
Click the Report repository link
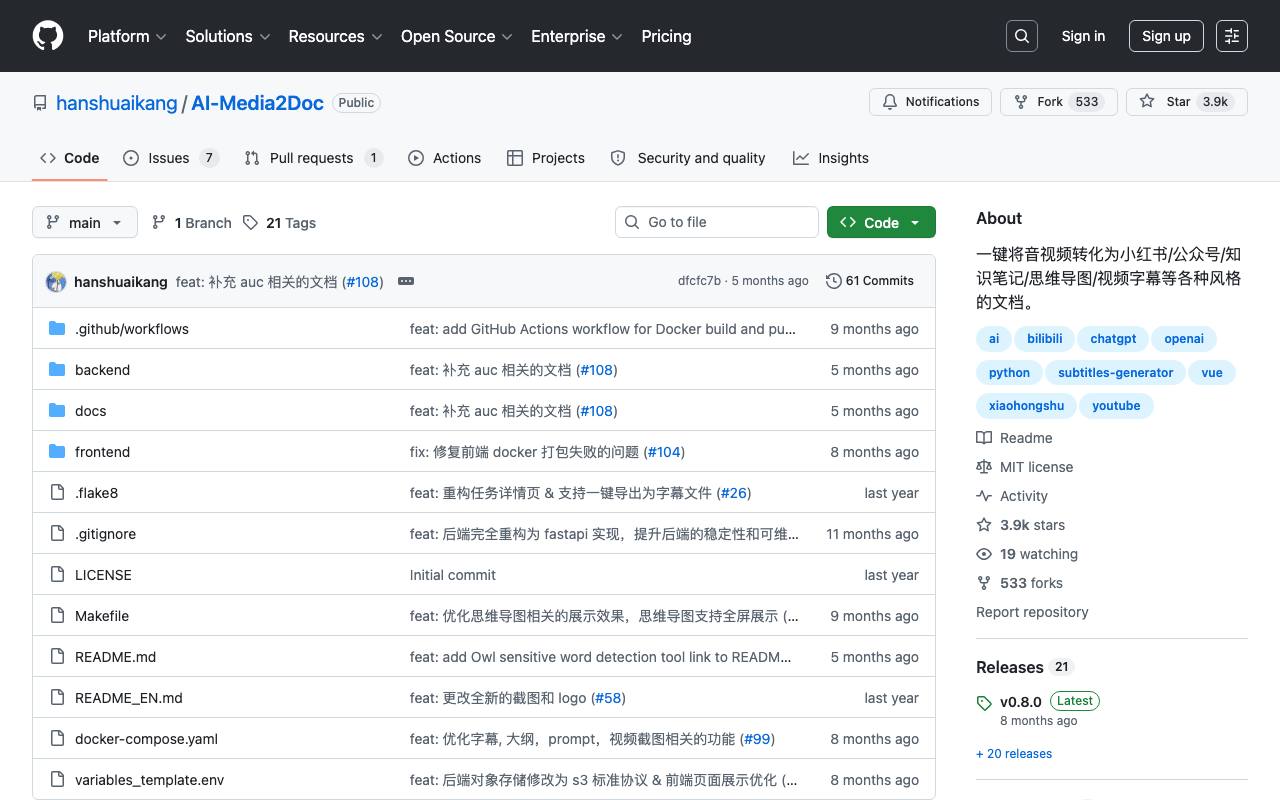1032,612
